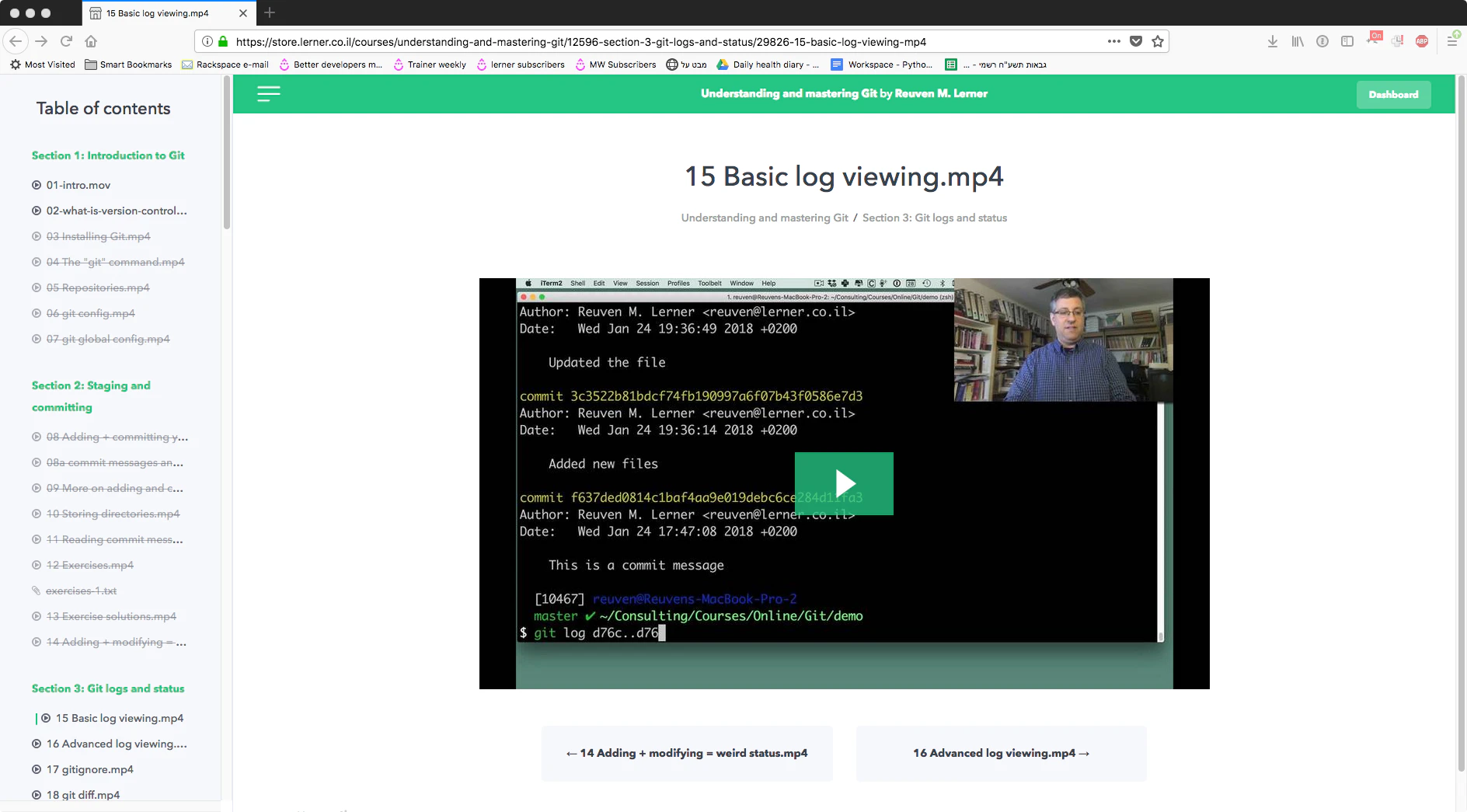Close the '15 Basic log viewing.mp4' tab
The image size is (1467, 812).
[x=243, y=13]
